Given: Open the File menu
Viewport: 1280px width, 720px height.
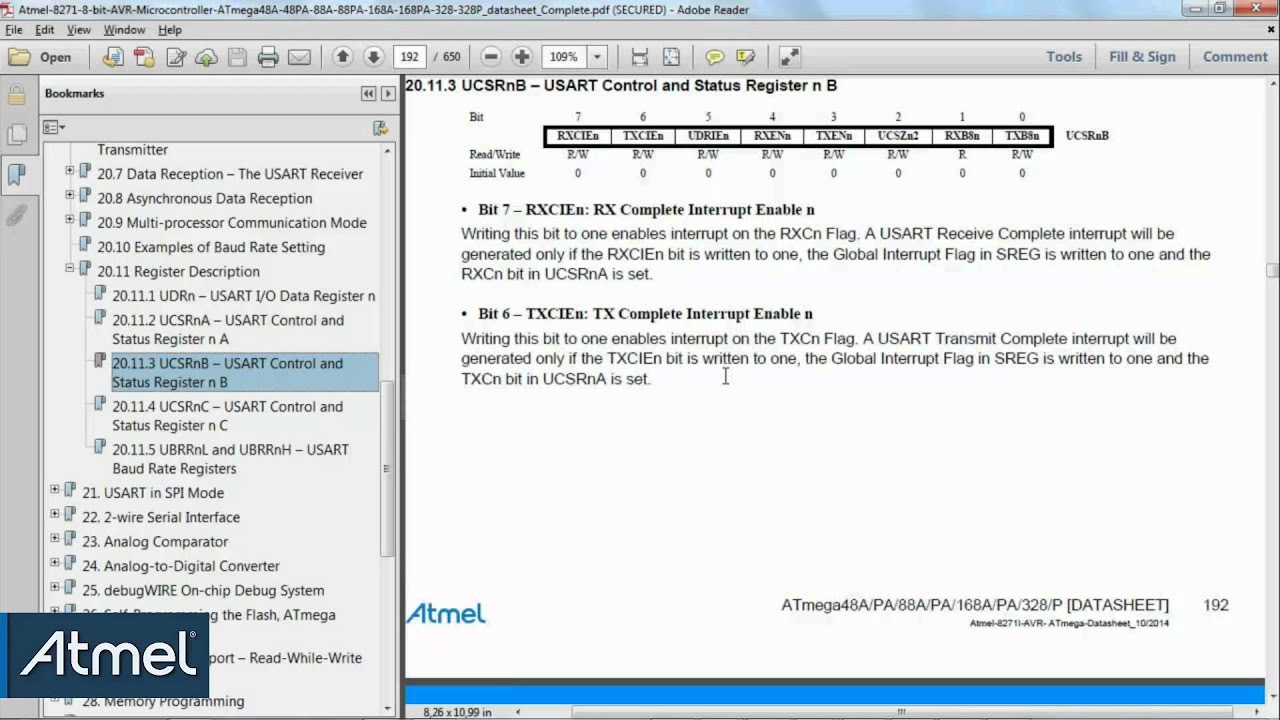Looking at the screenshot, I should (x=14, y=30).
